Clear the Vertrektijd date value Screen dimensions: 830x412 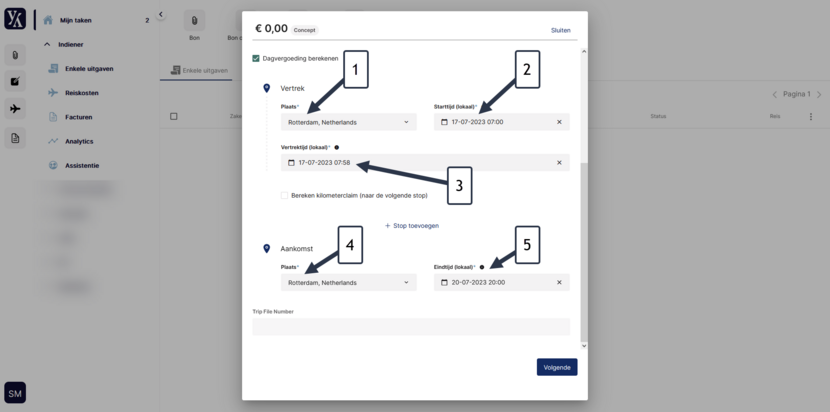click(x=559, y=163)
